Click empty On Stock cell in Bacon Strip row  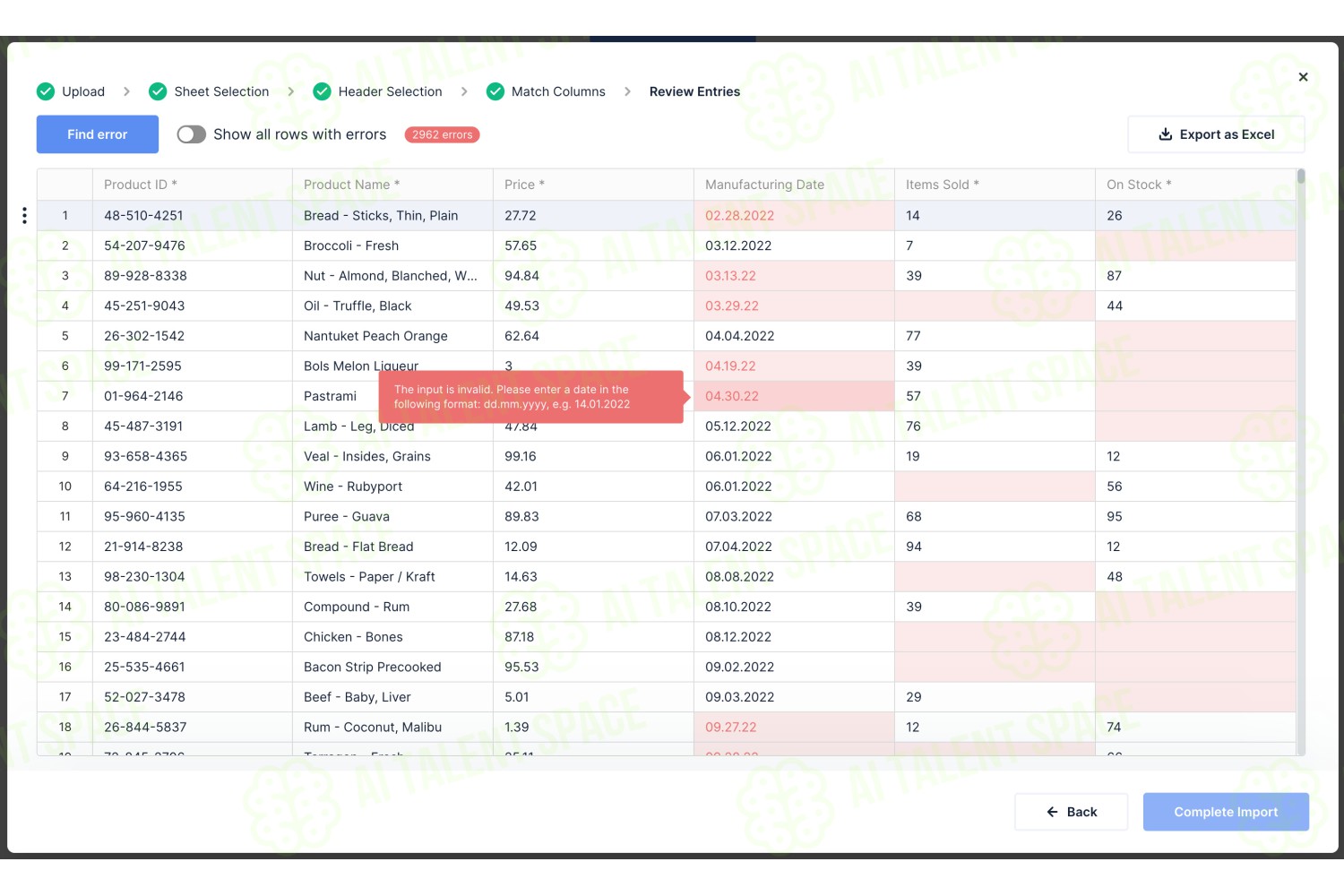1195,668
